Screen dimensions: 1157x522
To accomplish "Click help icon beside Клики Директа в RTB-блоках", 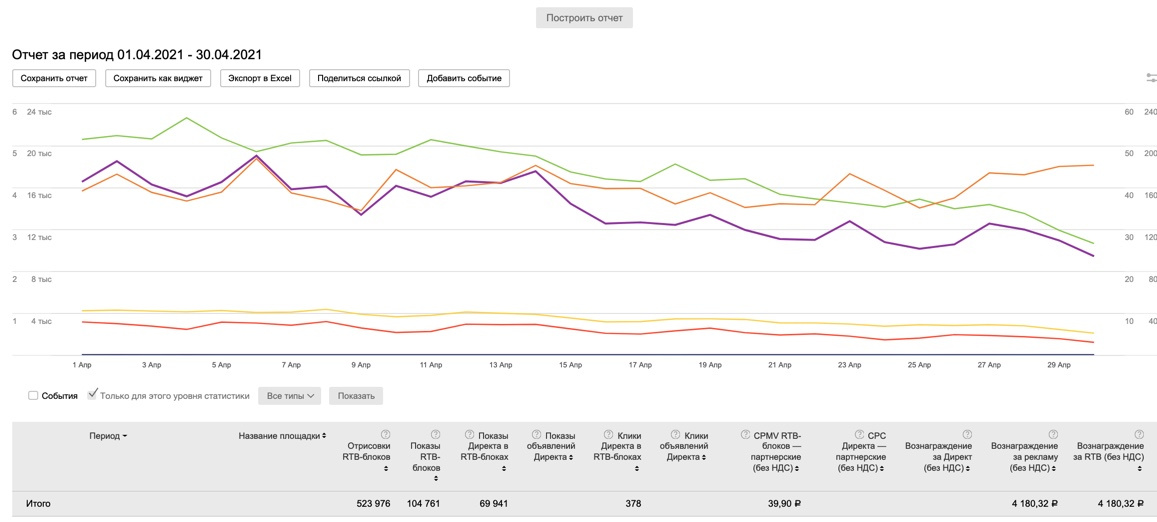I will [606, 435].
